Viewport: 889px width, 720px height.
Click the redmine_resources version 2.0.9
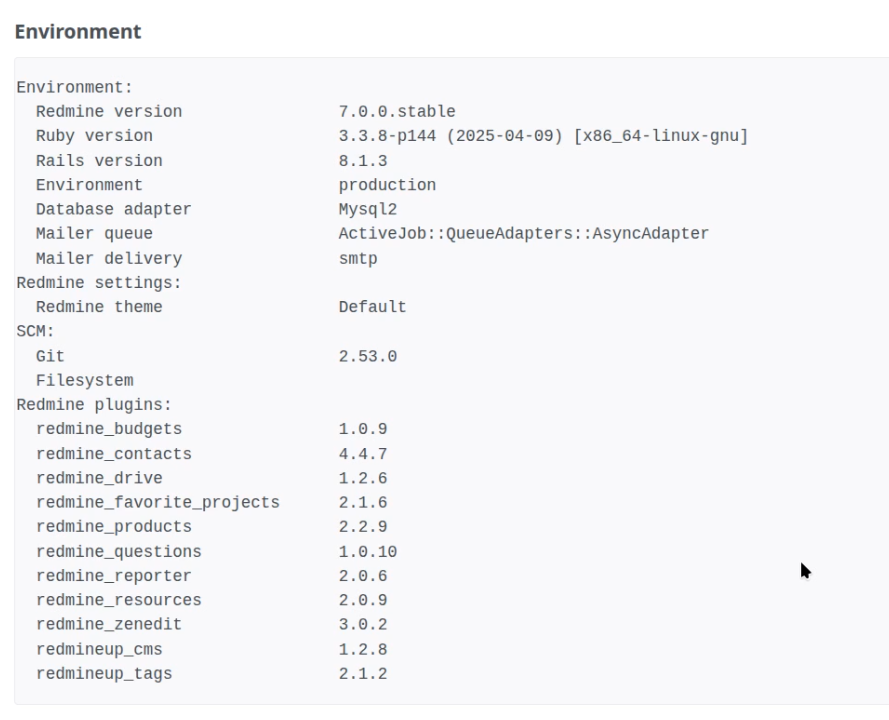[x=363, y=601]
